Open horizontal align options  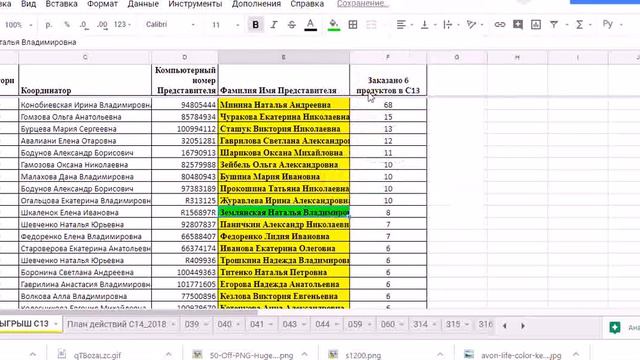pos(404,25)
